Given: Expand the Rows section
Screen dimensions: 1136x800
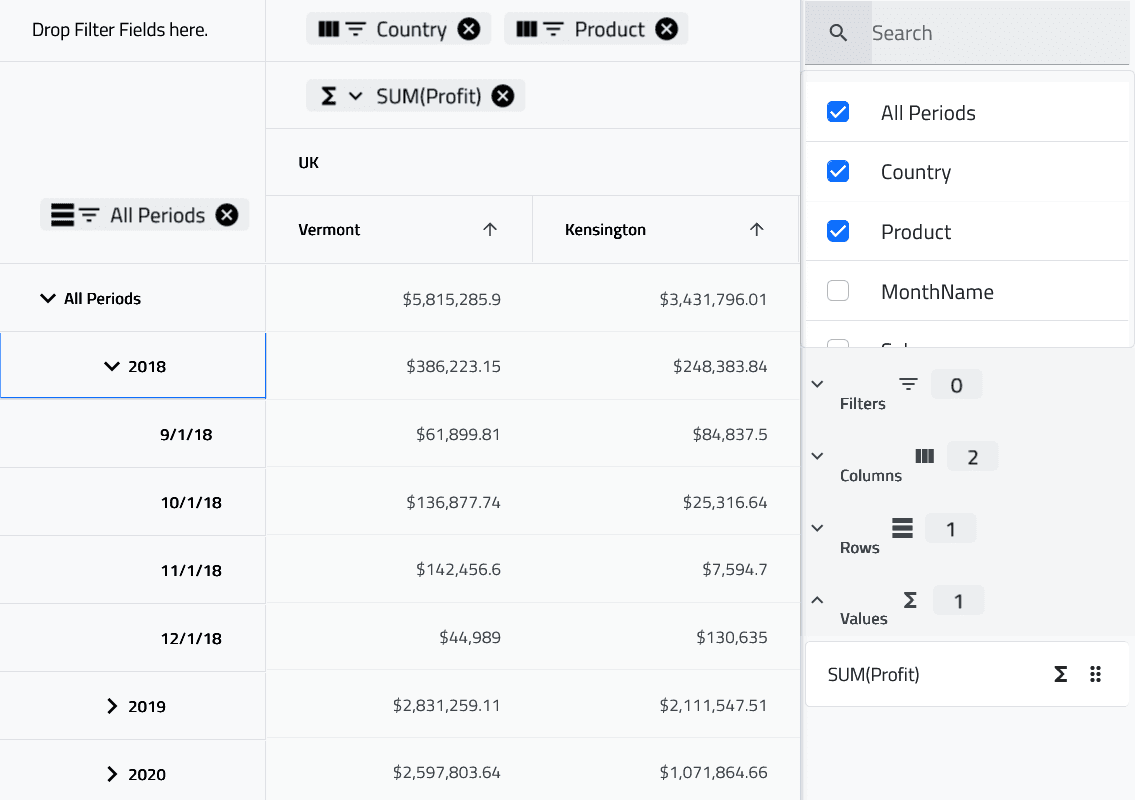Looking at the screenshot, I should click(x=817, y=528).
